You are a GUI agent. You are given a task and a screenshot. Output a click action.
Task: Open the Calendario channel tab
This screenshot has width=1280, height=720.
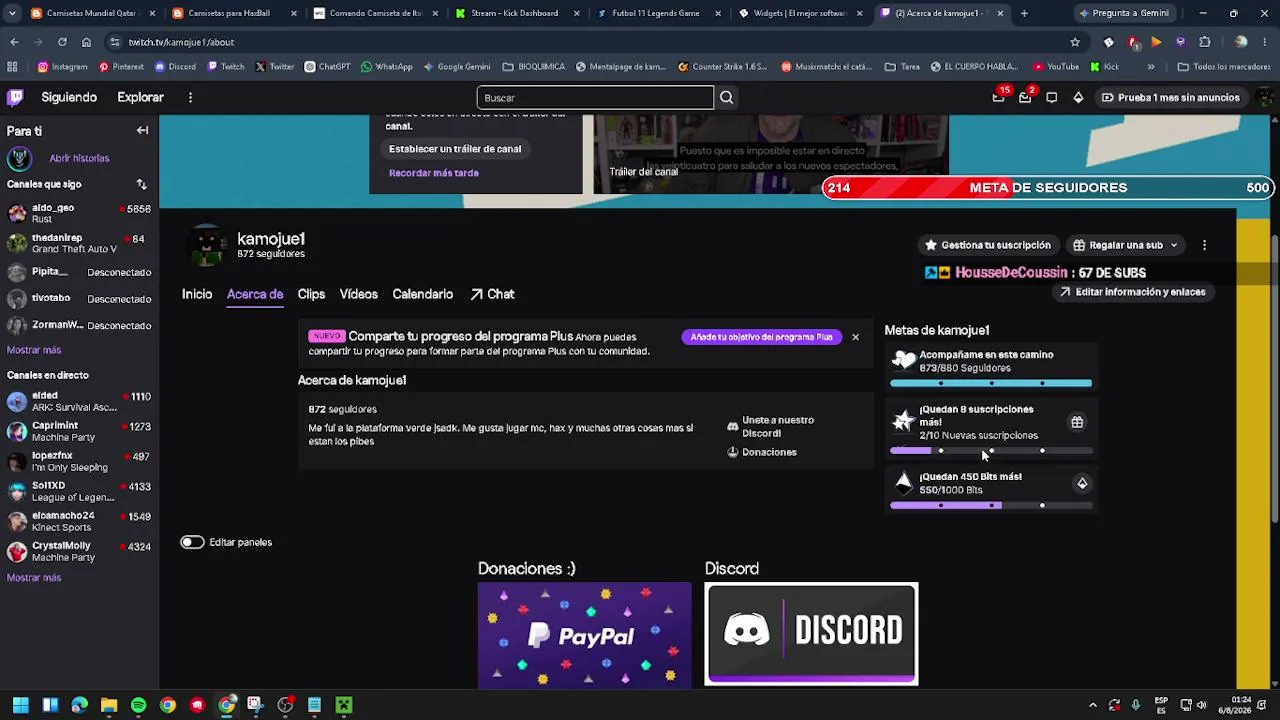tap(422, 294)
